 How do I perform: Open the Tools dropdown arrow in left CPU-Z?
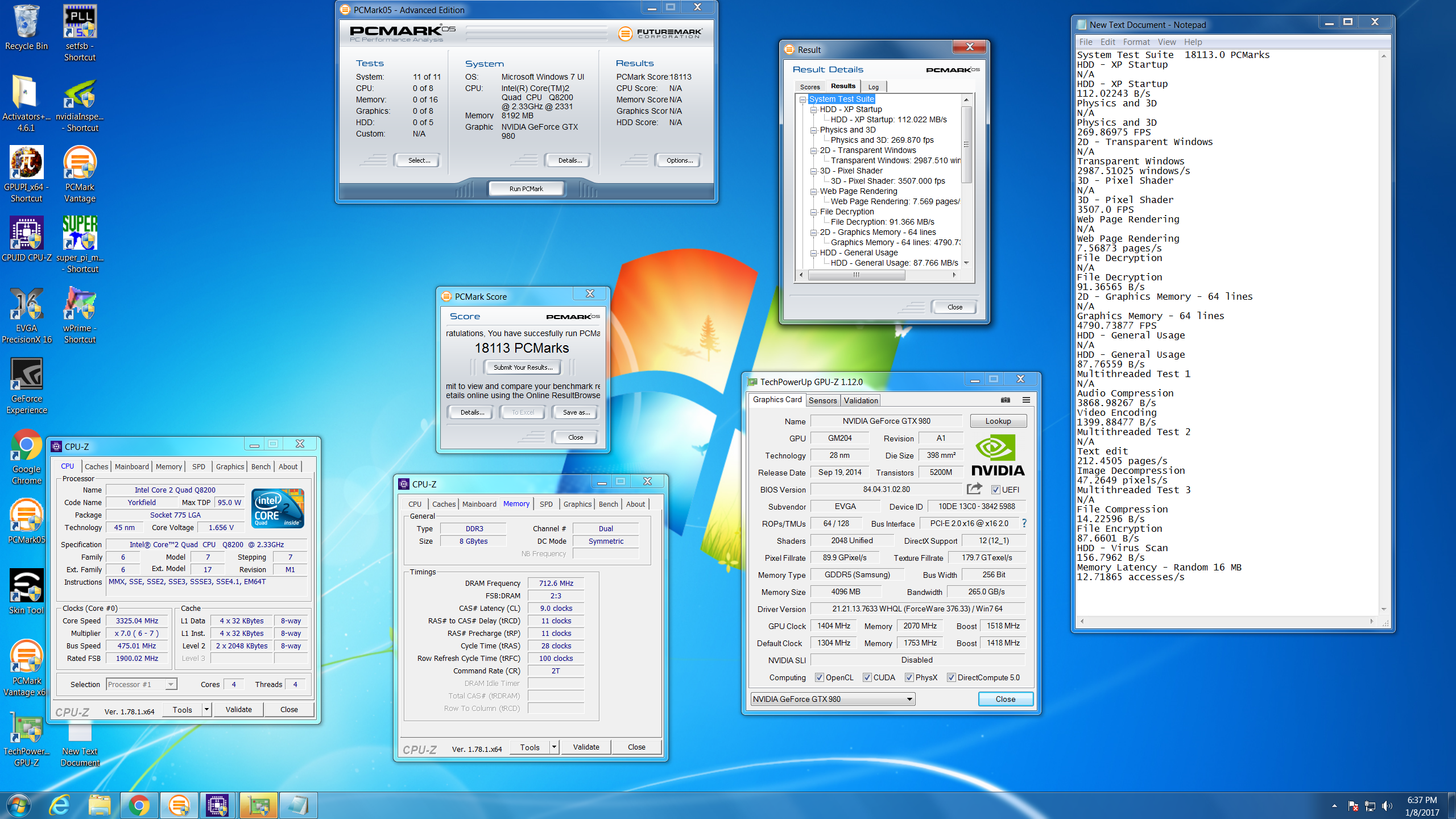(207, 709)
